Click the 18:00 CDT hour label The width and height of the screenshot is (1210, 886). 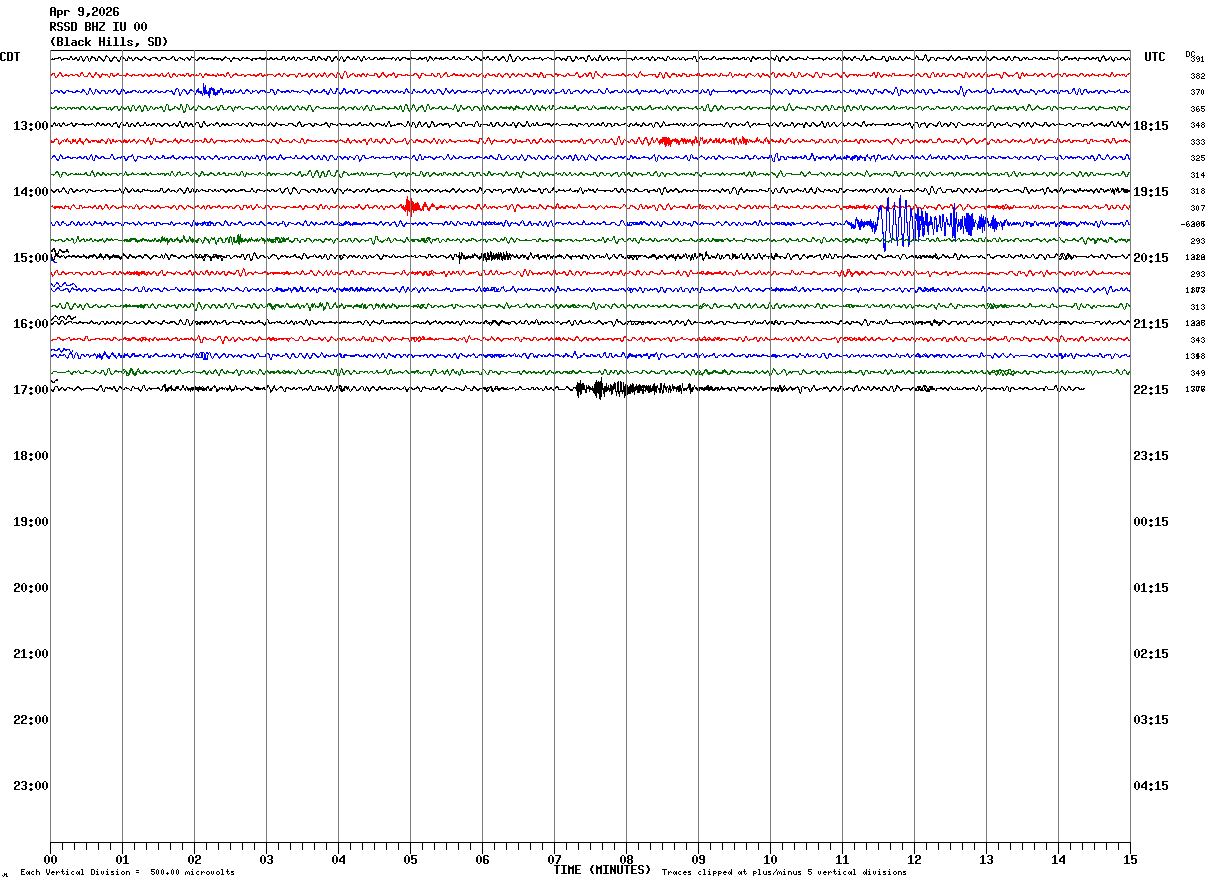click(31, 456)
